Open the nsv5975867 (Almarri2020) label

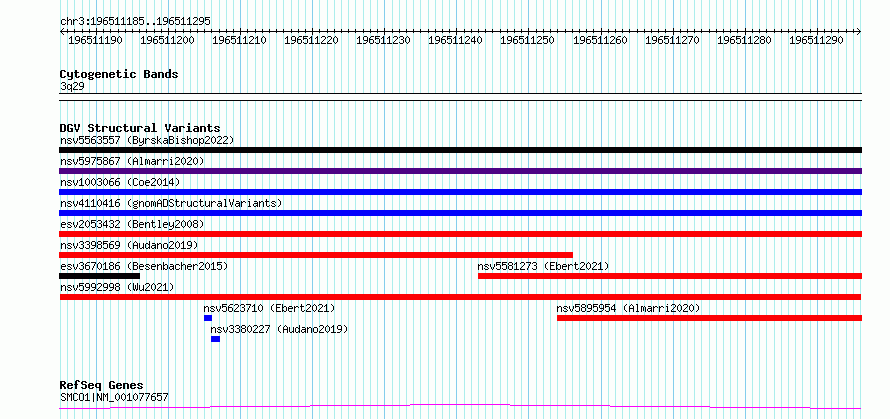[132, 161]
